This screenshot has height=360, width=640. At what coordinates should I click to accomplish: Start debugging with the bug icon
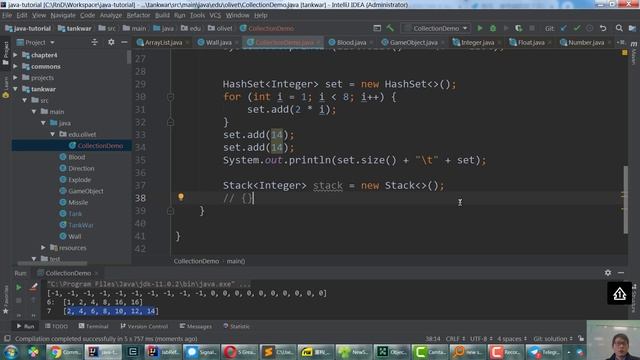tap(493, 28)
